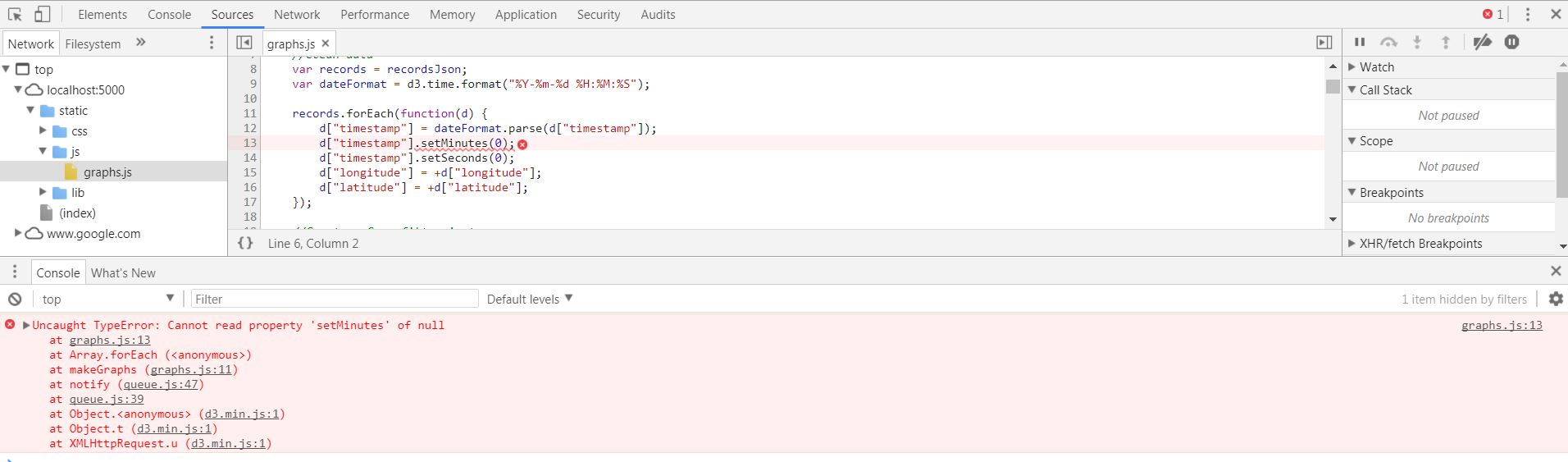
Task: Toggle the device toolbar icon
Action: click(43, 14)
